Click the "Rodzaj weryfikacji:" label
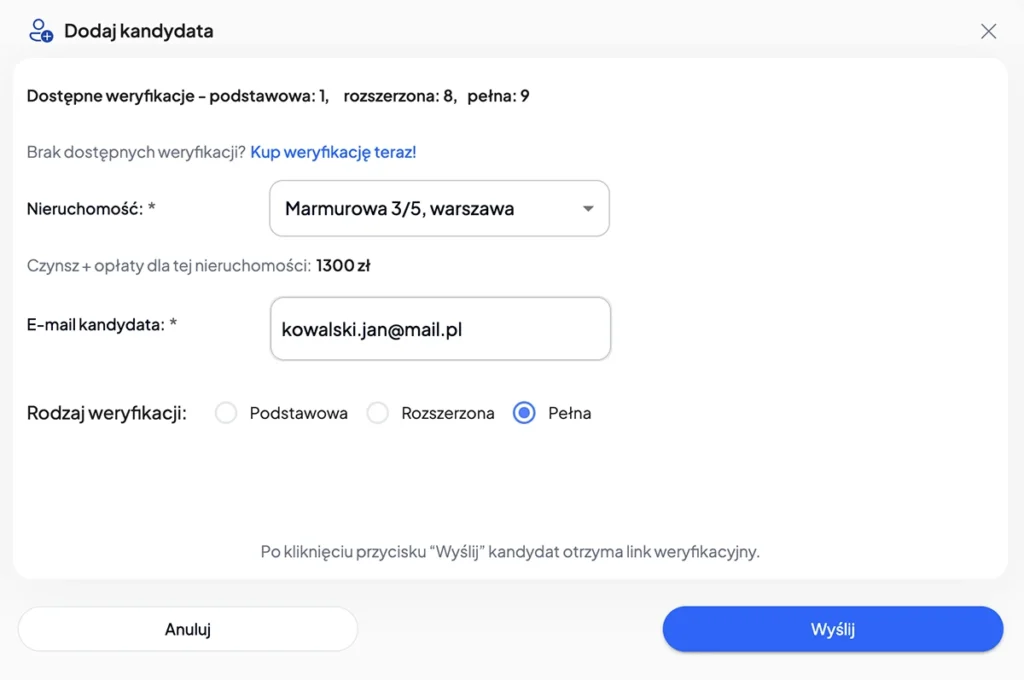Viewport: 1024px width, 680px height. [107, 413]
